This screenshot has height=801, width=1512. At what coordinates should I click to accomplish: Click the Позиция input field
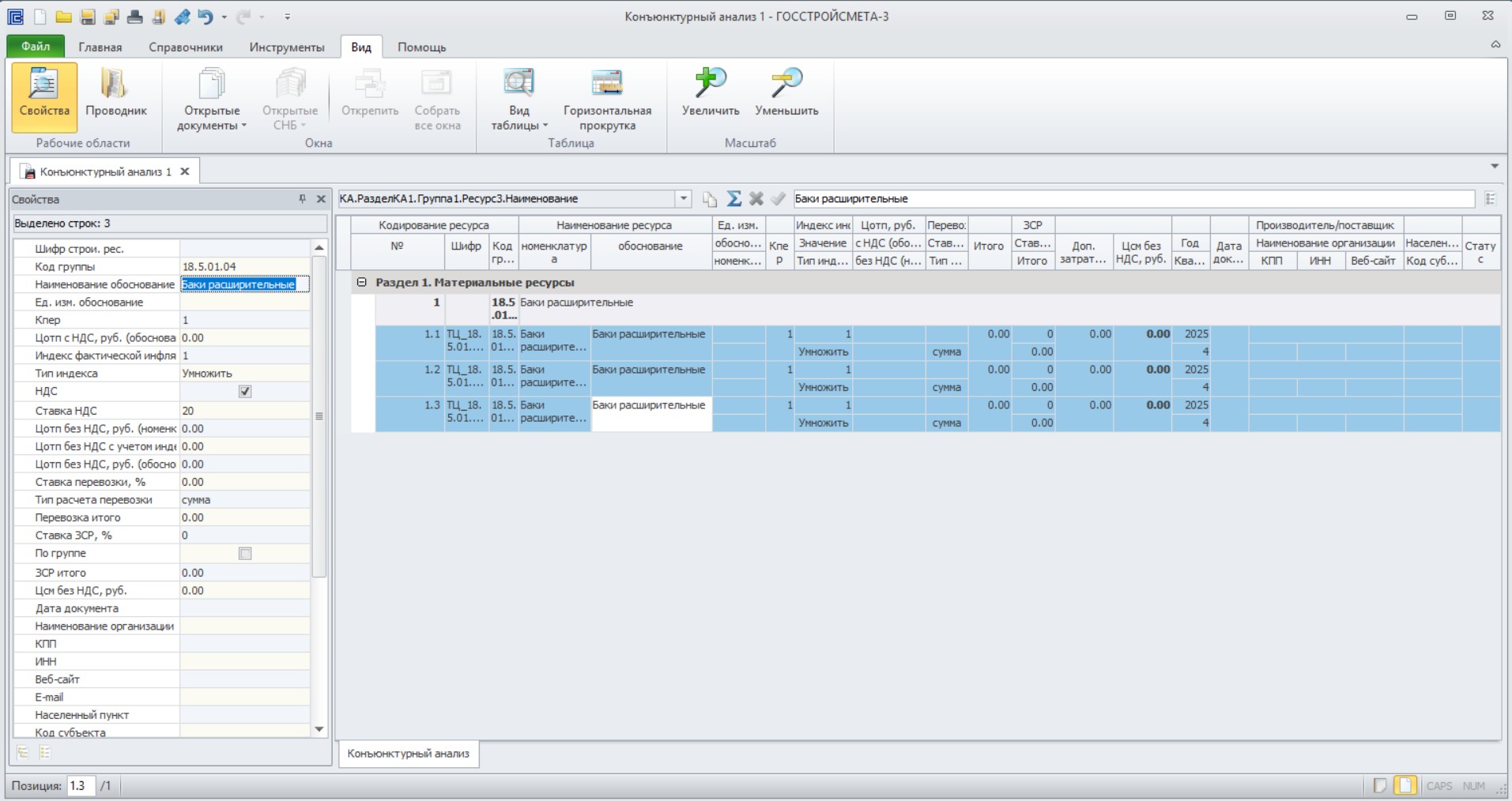pyautogui.click(x=81, y=786)
